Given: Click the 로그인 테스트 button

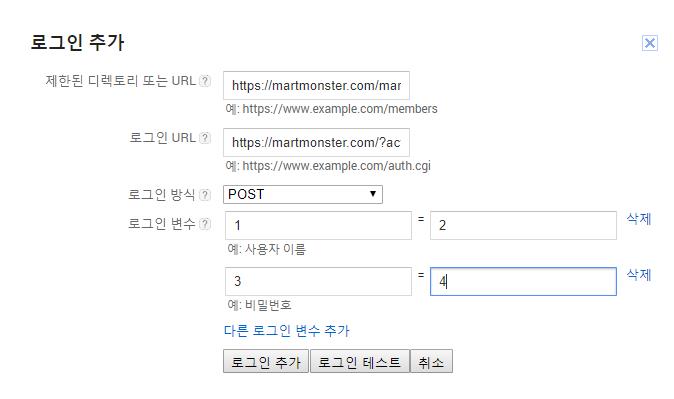Looking at the screenshot, I should 360,361.
